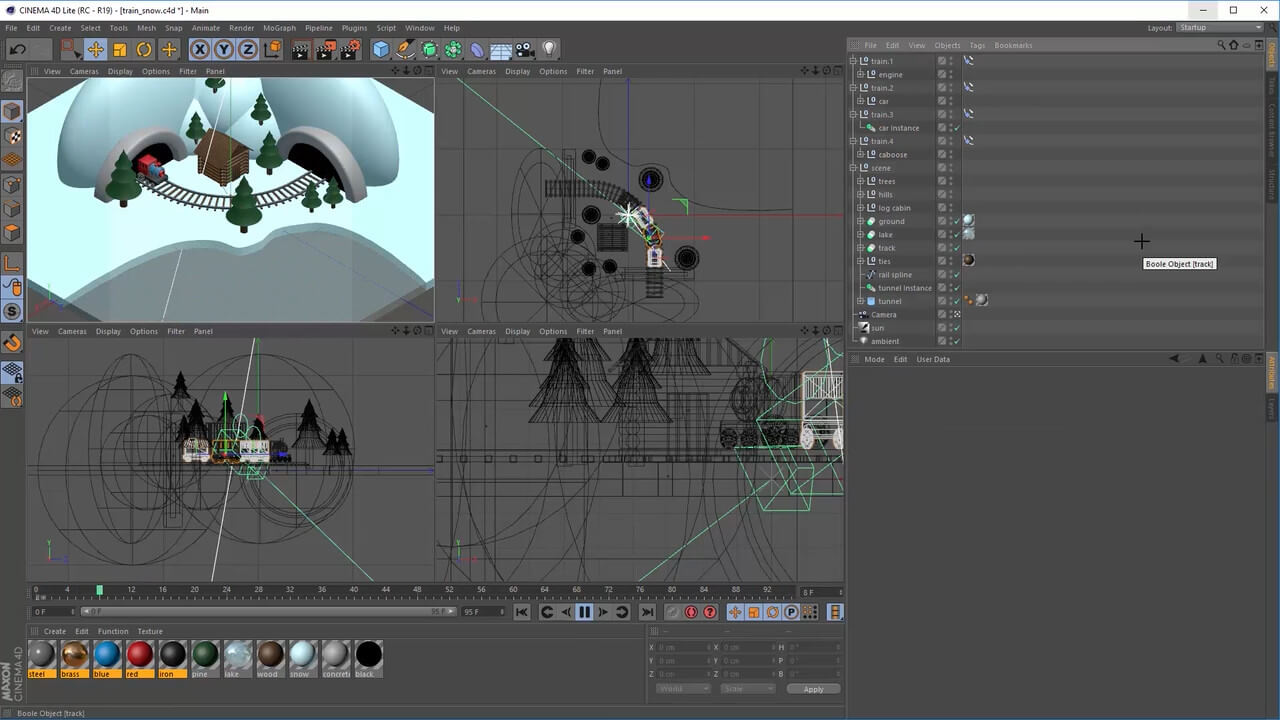
Task: Open the MoGraph menu
Action: click(279, 28)
